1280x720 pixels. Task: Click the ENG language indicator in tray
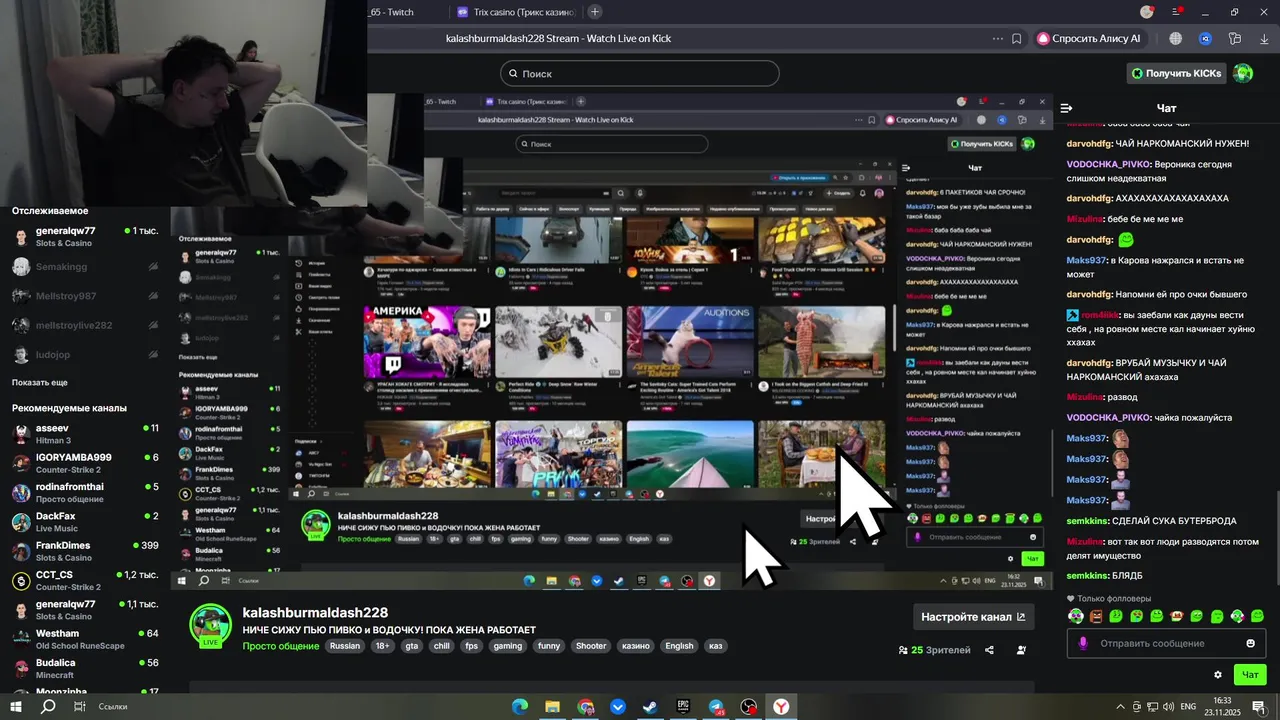click(x=1188, y=707)
